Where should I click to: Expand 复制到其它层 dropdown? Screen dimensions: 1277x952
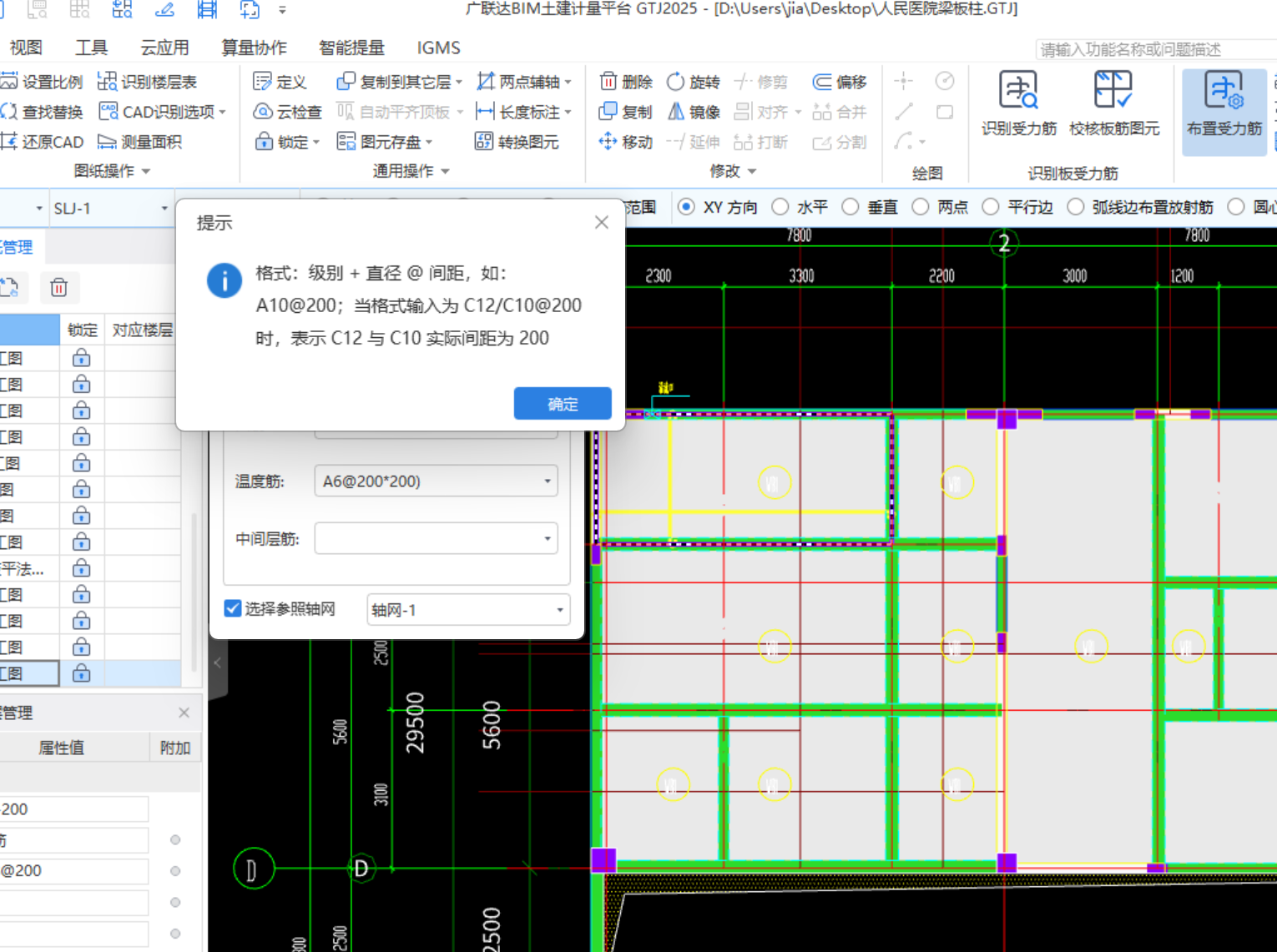pyautogui.click(x=459, y=82)
